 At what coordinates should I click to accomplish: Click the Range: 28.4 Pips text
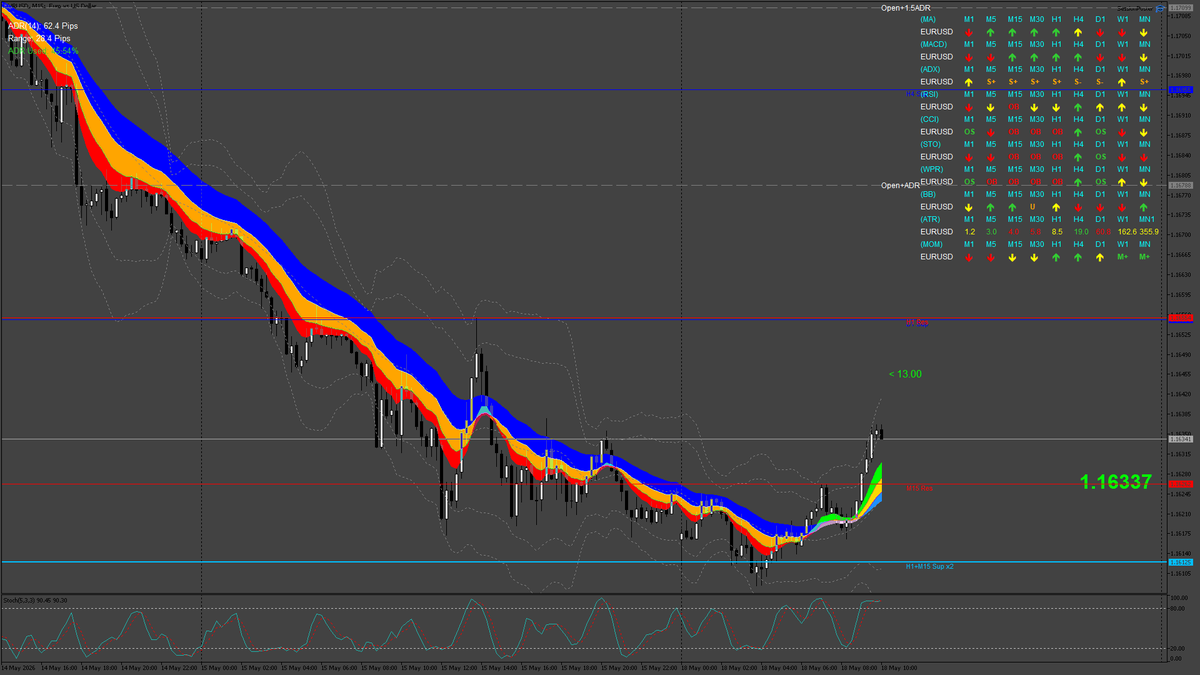(40, 38)
